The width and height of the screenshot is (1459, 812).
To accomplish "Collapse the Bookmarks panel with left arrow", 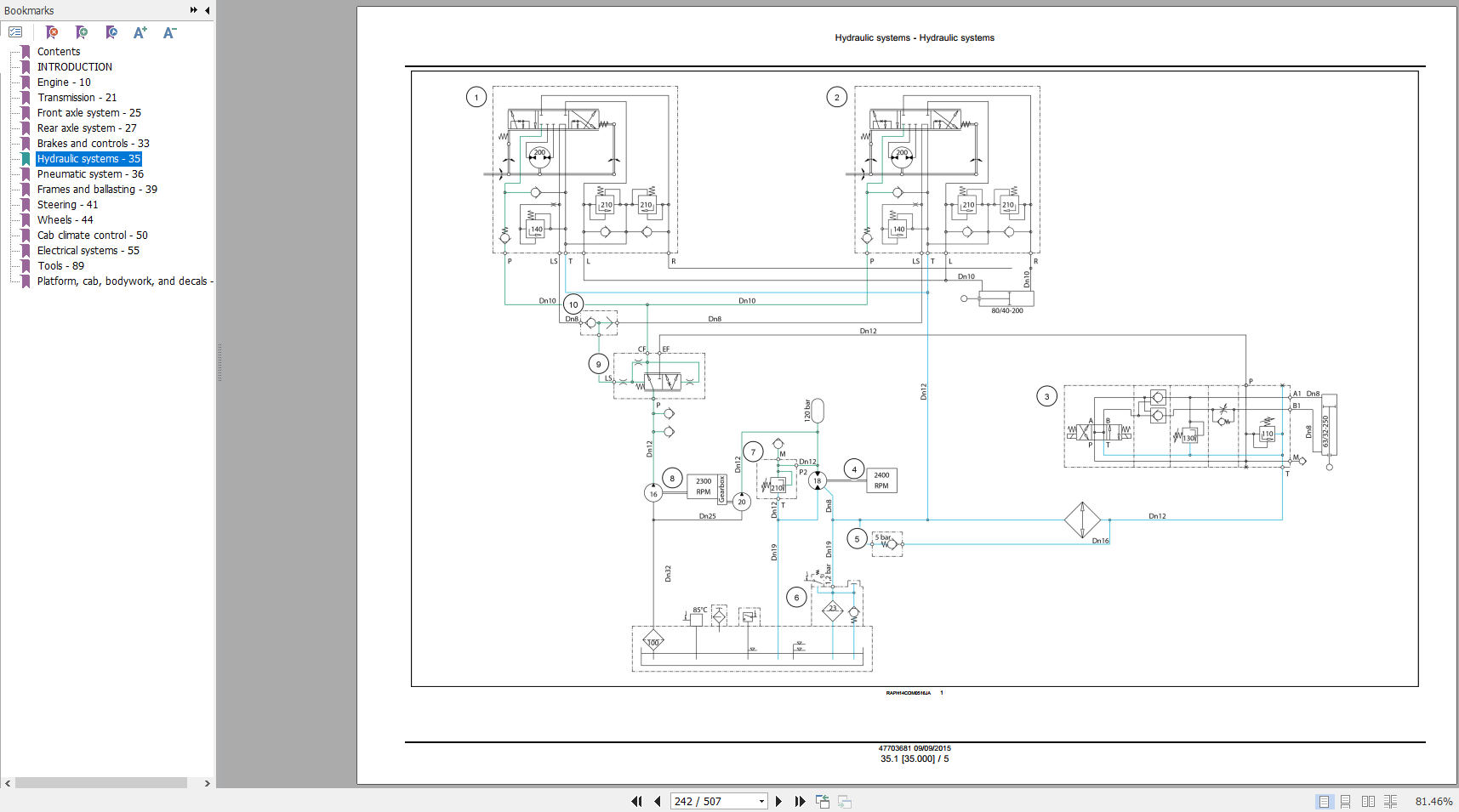I will point(208,10).
